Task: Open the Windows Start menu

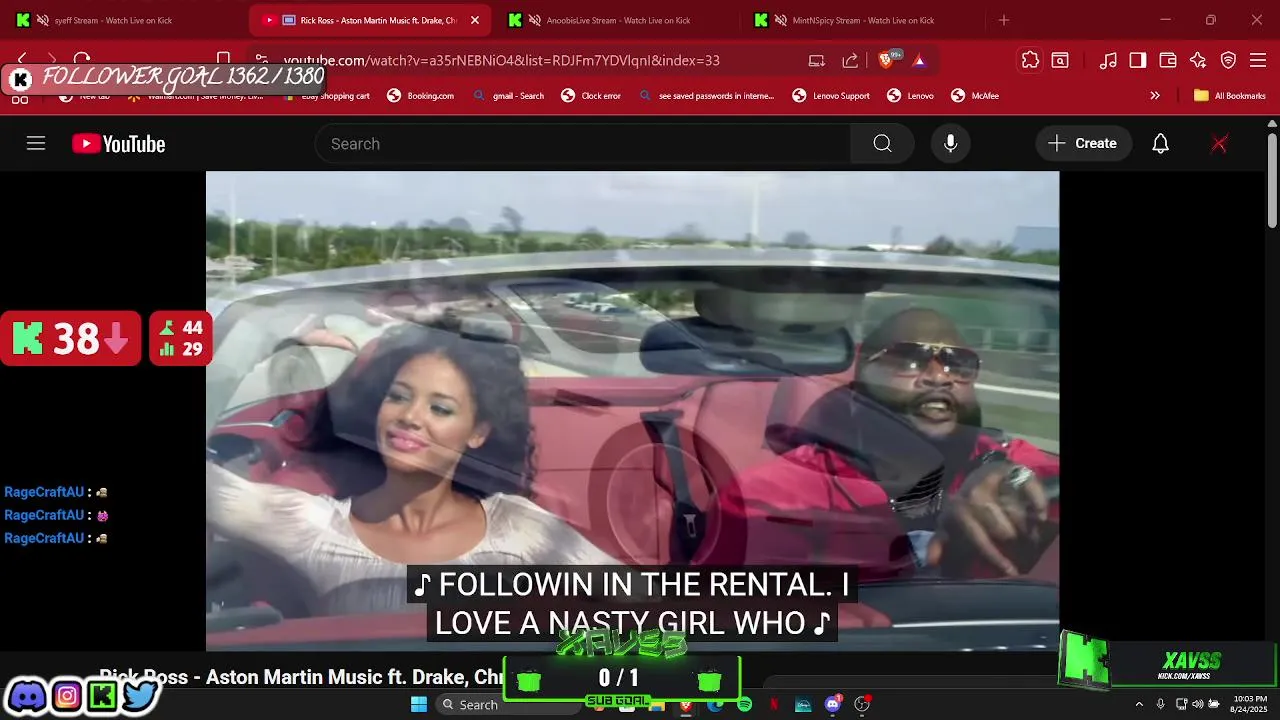Action: (x=419, y=704)
